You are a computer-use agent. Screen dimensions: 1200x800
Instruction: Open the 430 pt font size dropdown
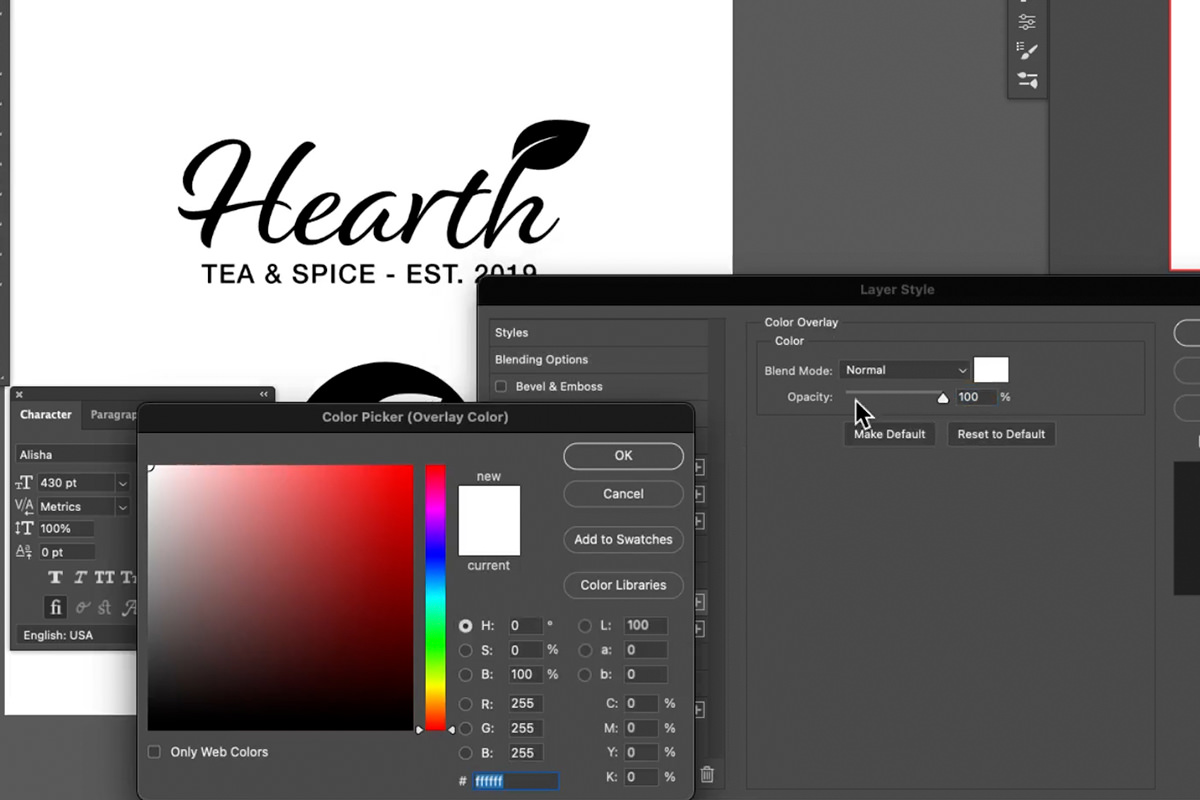[122, 483]
